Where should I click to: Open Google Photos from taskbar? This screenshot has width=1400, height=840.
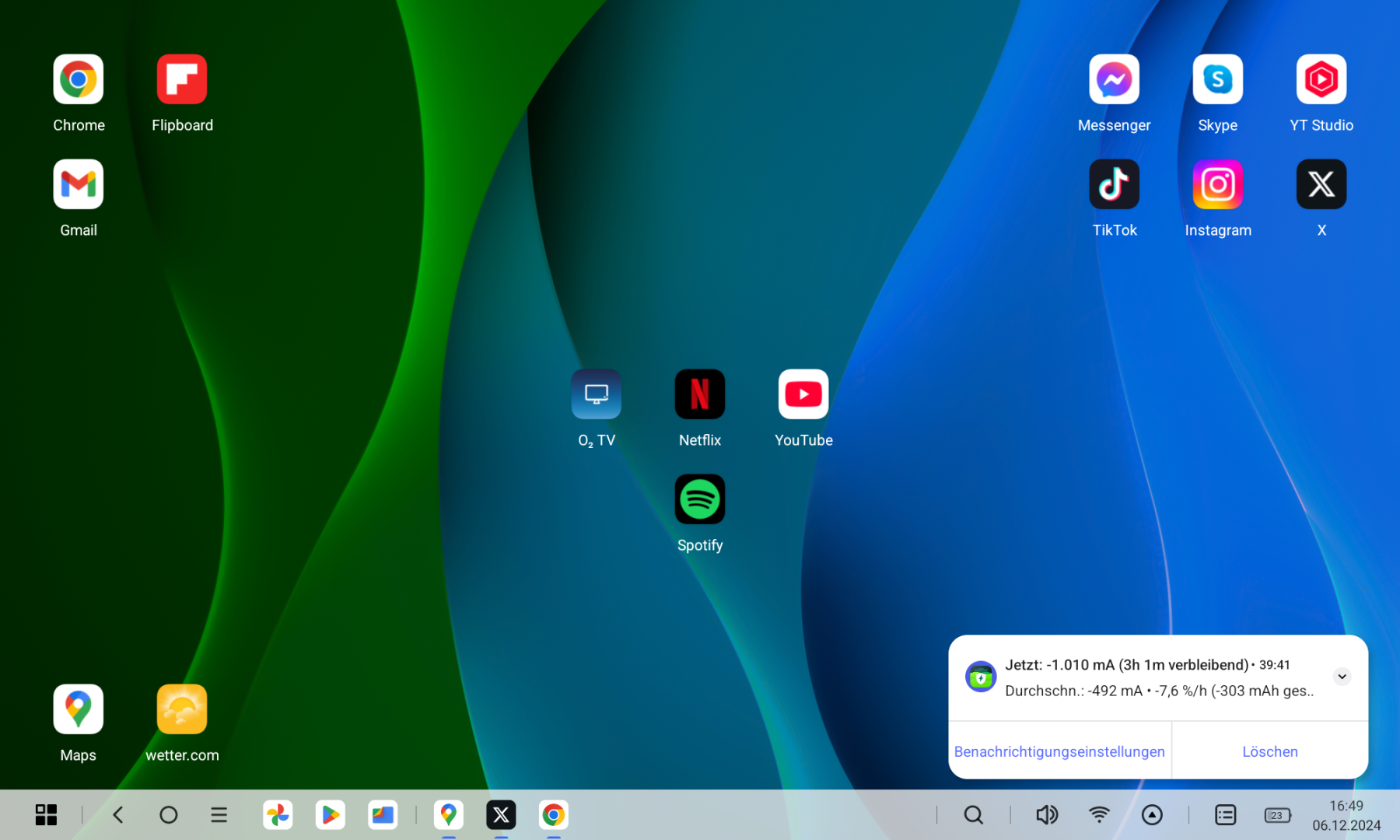click(x=278, y=815)
